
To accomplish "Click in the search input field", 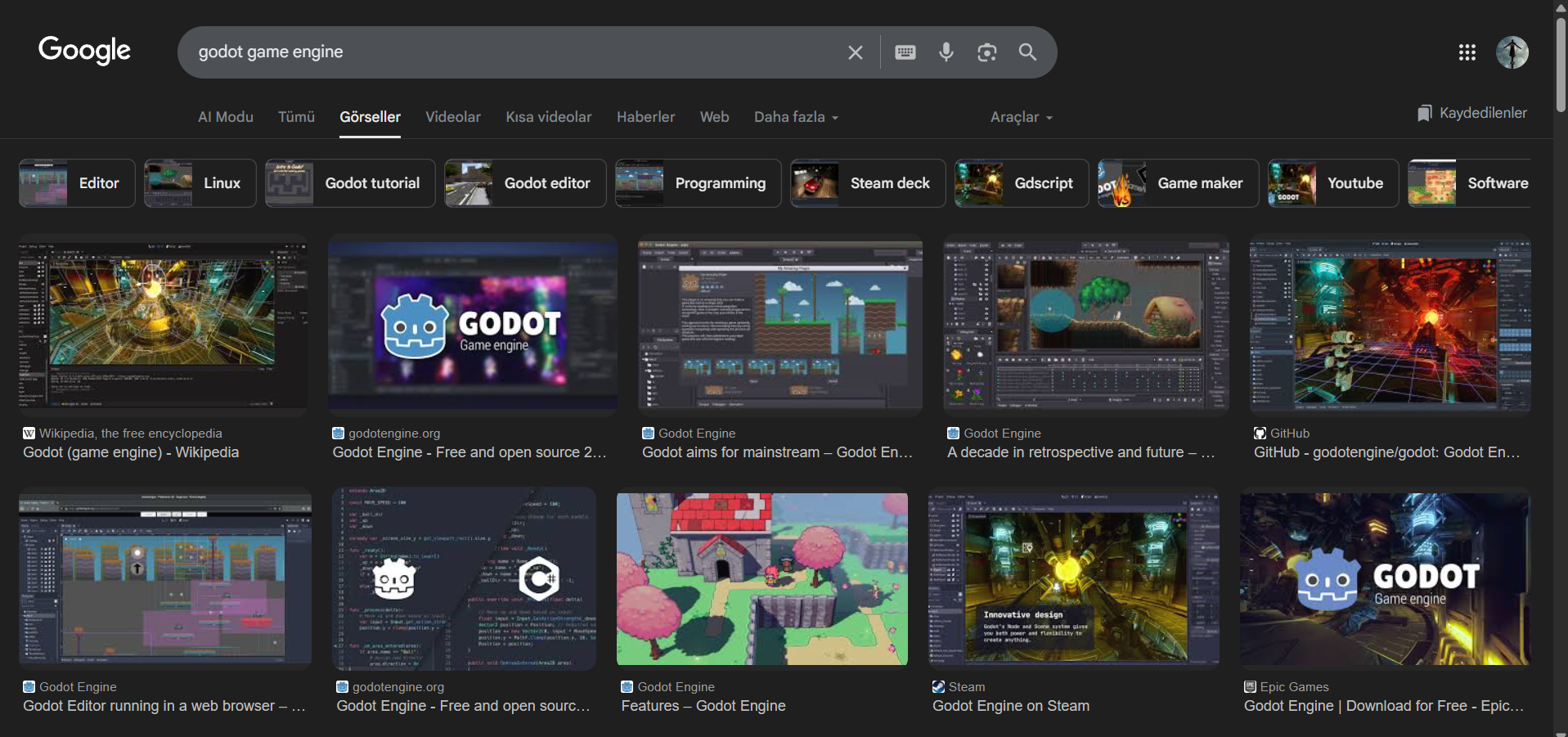I will [x=507, y=52].
